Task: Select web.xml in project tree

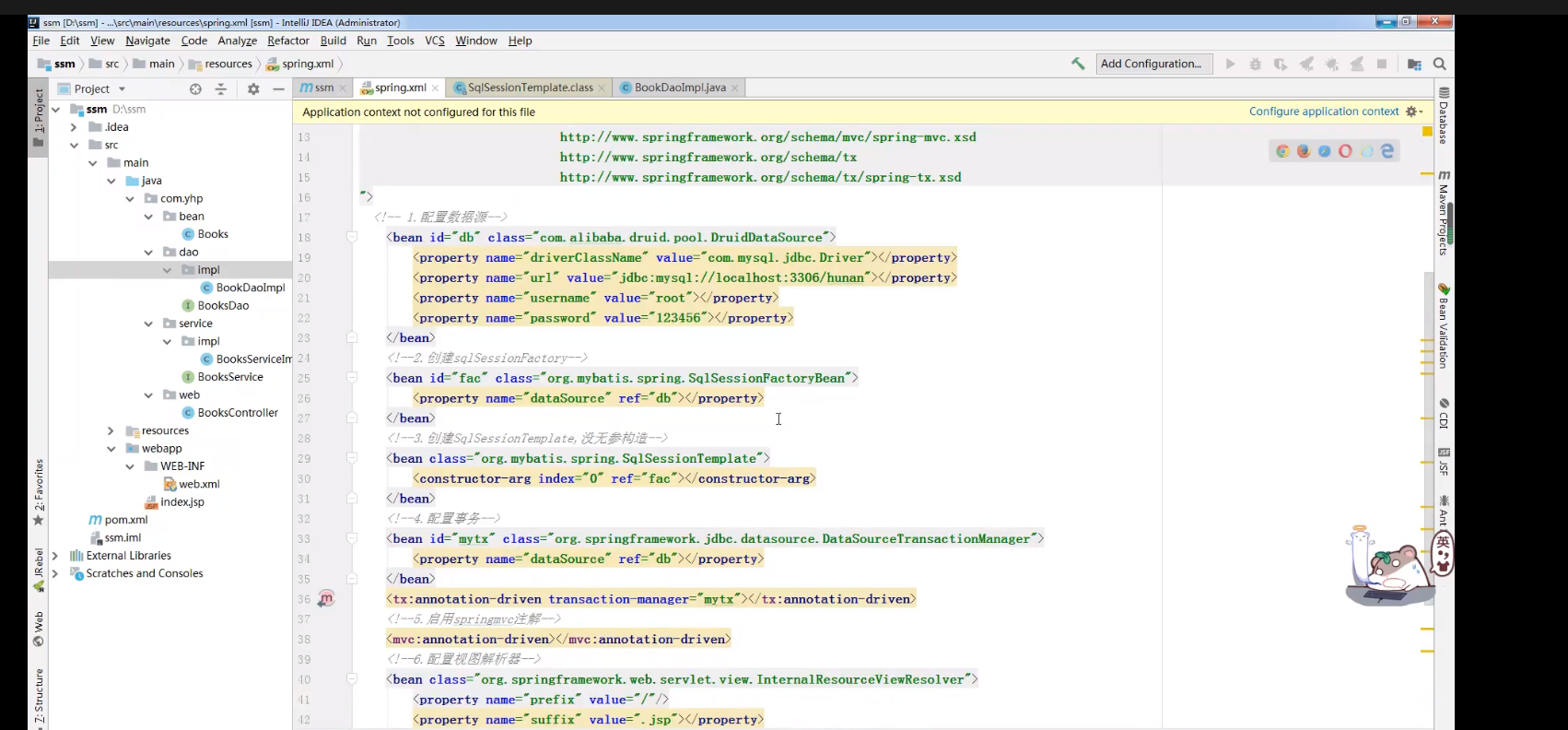Action: pos(192,484)
